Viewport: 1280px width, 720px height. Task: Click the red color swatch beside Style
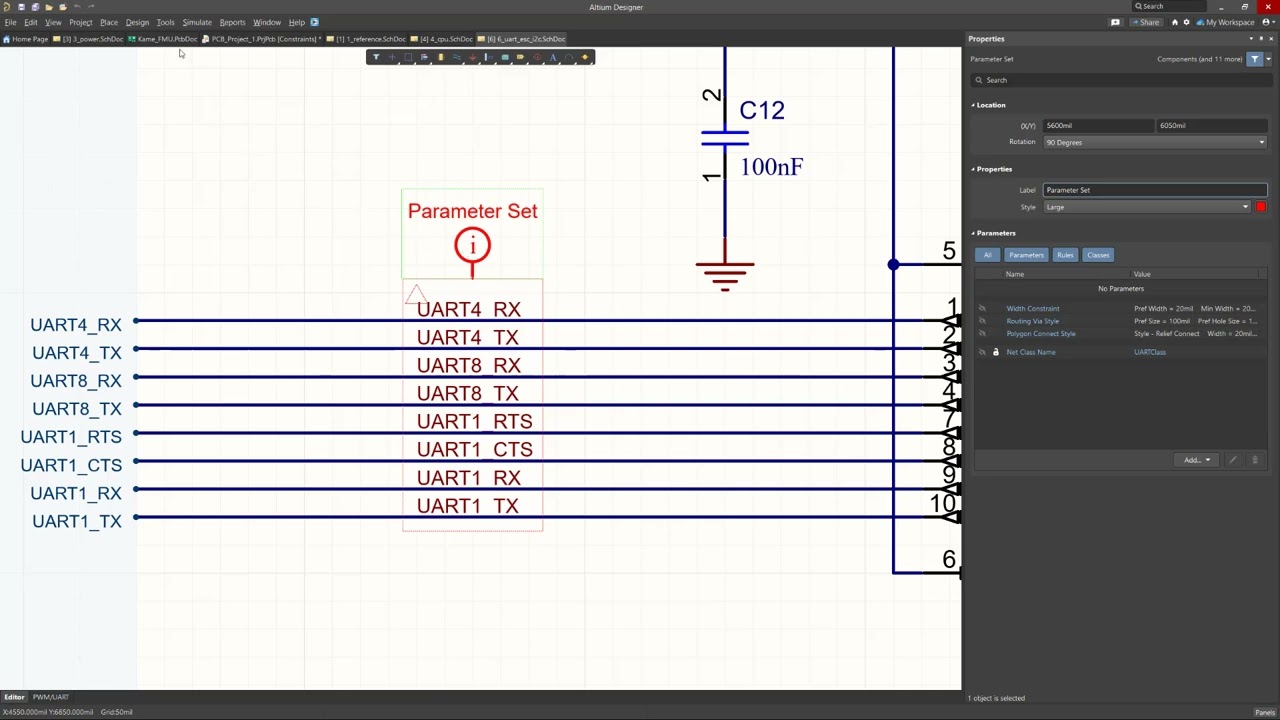(1261, 207)
